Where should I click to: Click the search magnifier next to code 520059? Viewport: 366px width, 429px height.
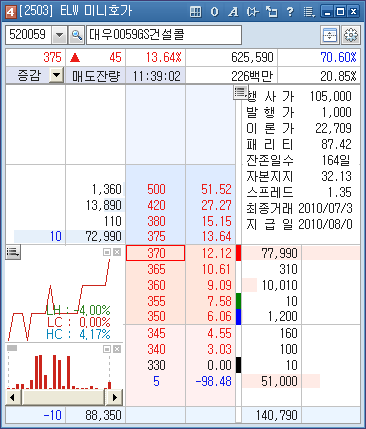(x=76, y=35)
